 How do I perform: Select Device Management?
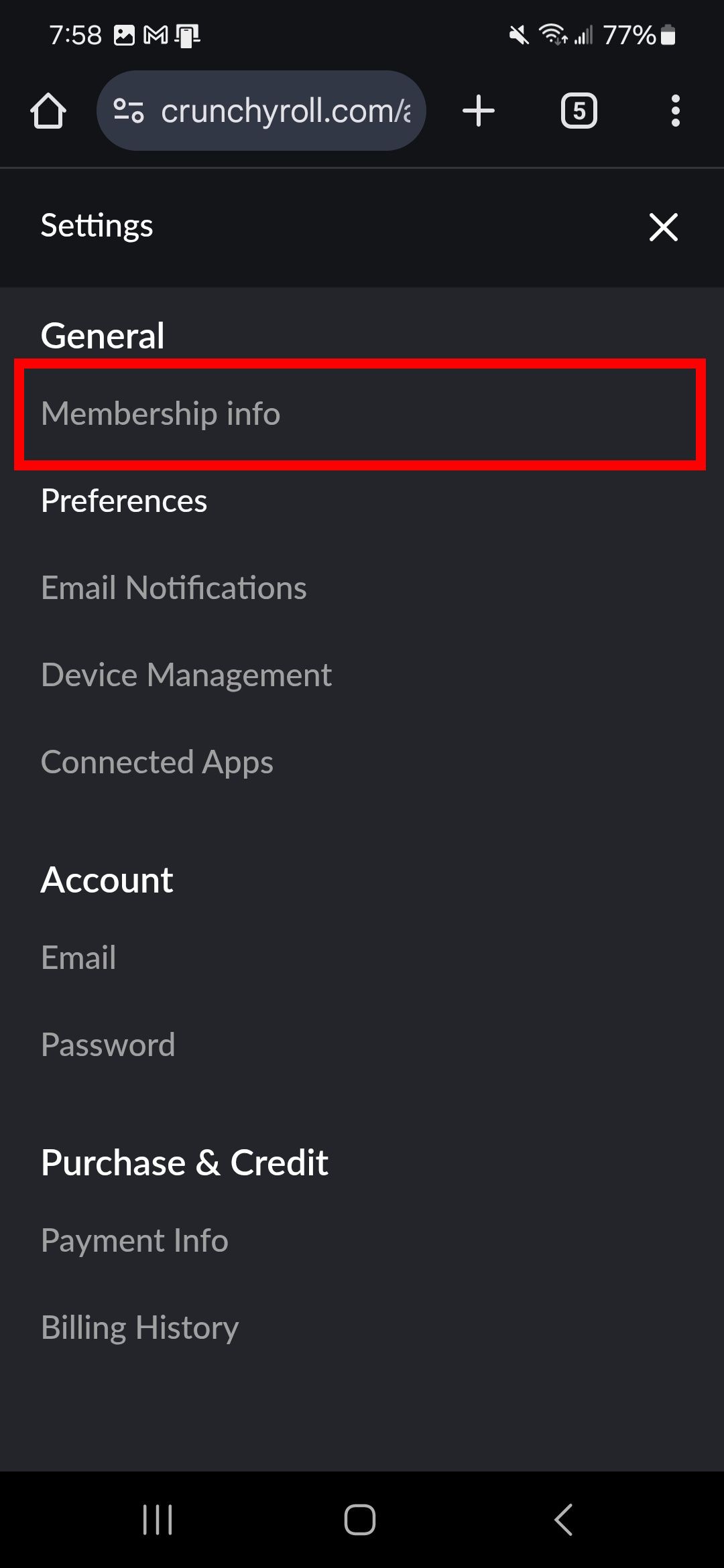(x=186, y=675)
